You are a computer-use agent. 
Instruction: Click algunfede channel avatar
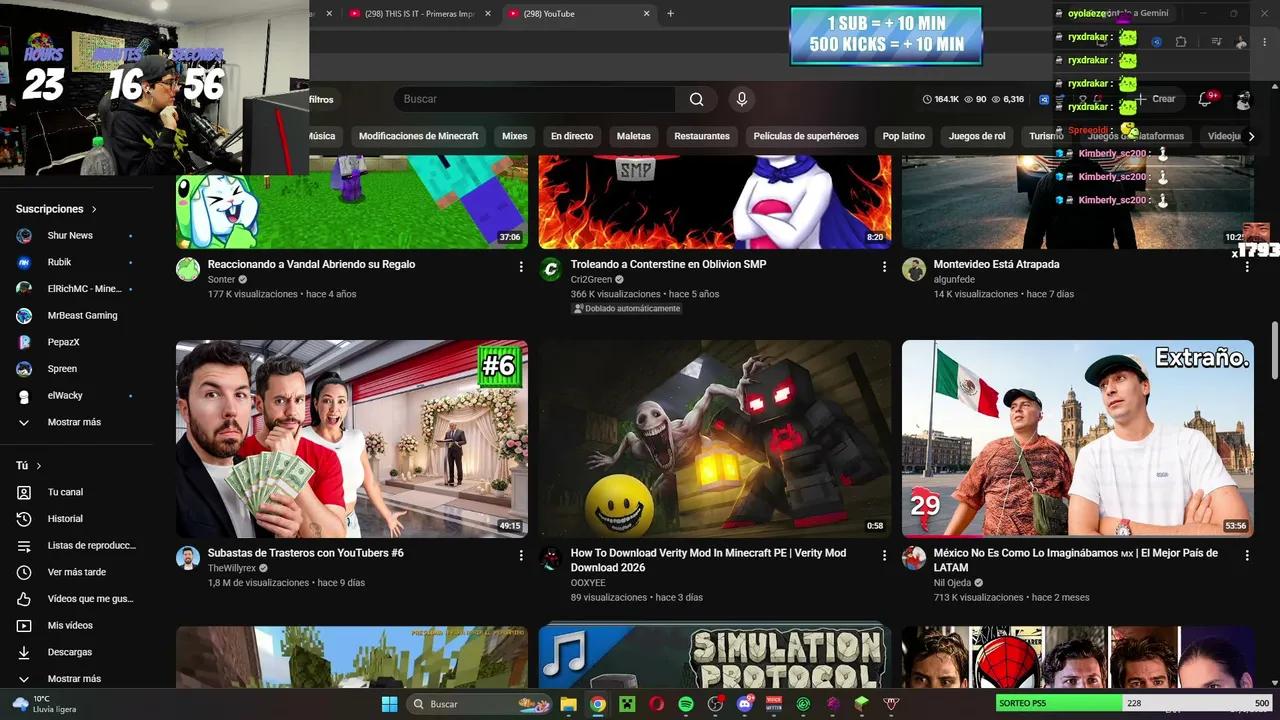(914, 269)
